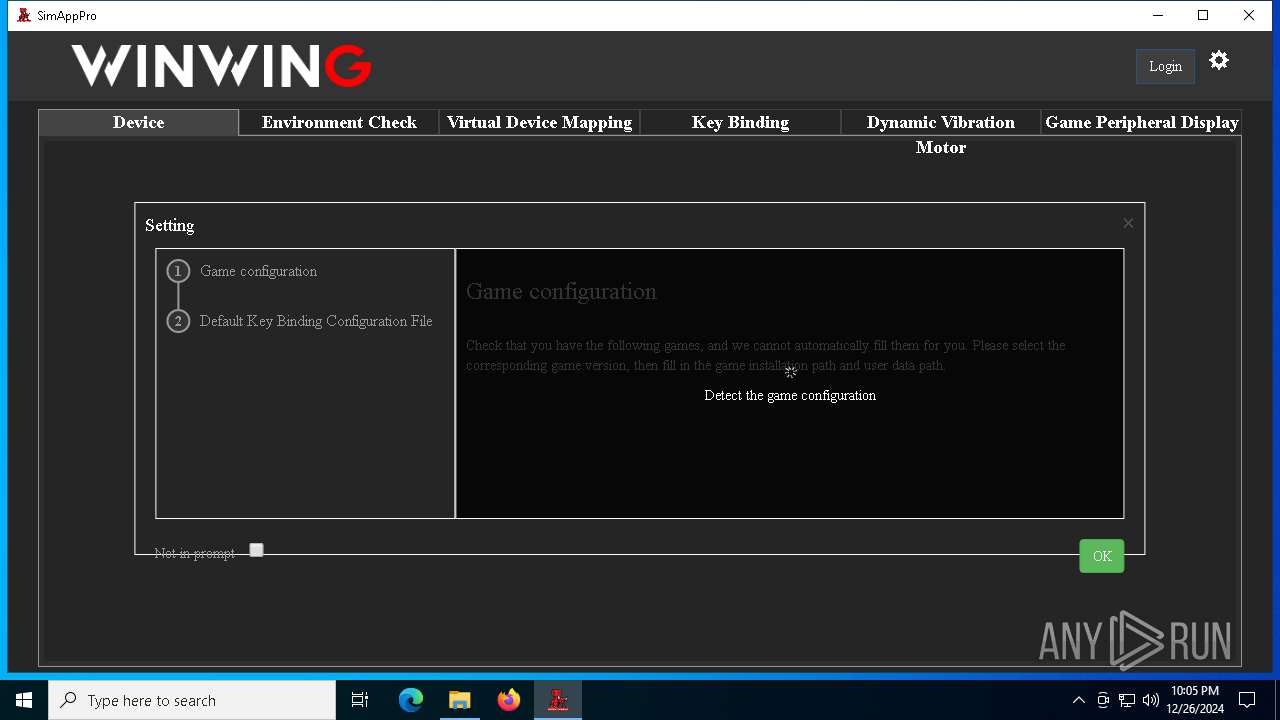Switch to Game Peripheral Display tab
1280x720 pixels.
(1141, 122)
